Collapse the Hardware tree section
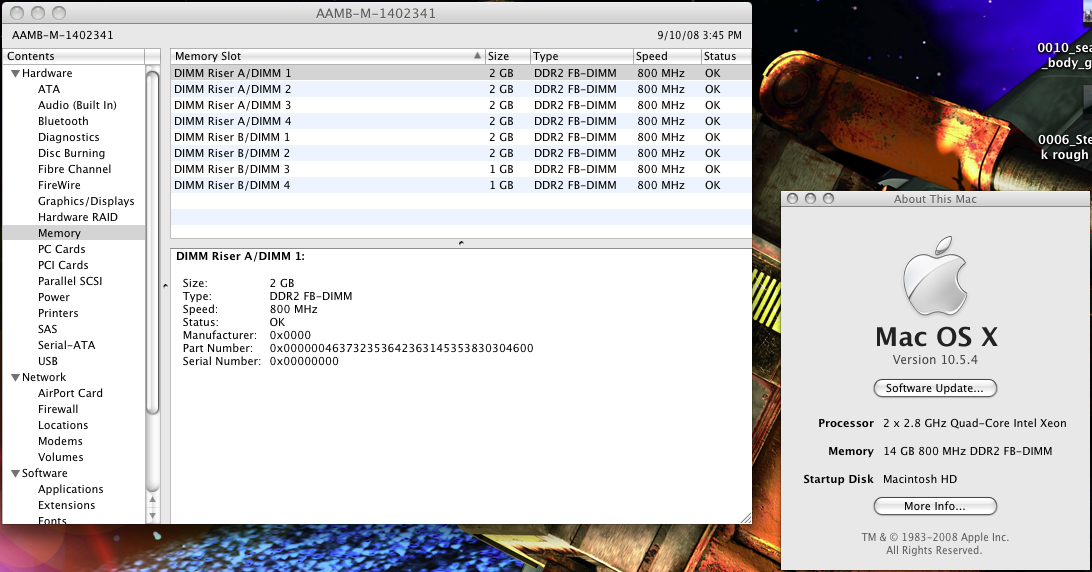Screen dimensions: 1092x572 [x=15, y=73]
